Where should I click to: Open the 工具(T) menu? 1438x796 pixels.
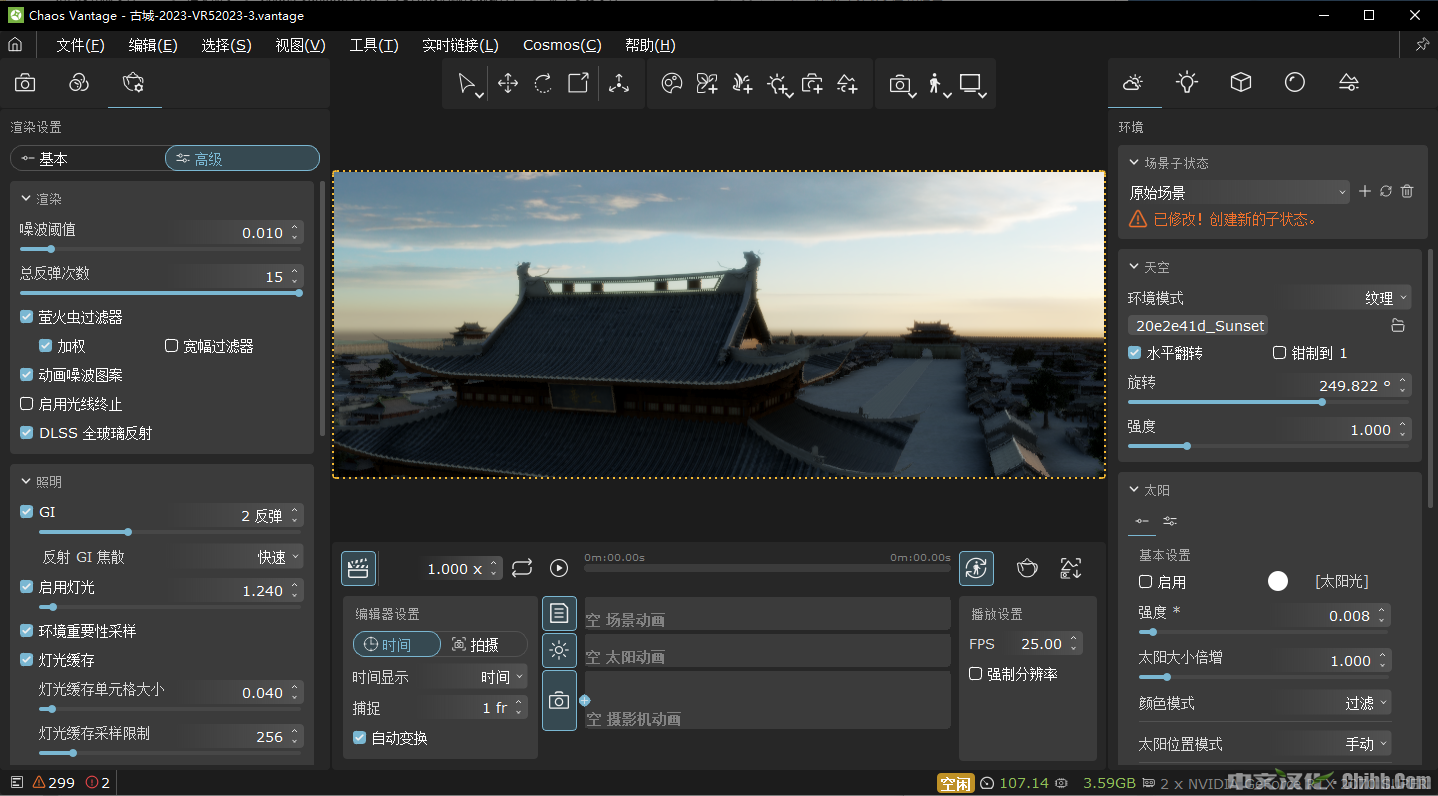click(x=373, y=45)
